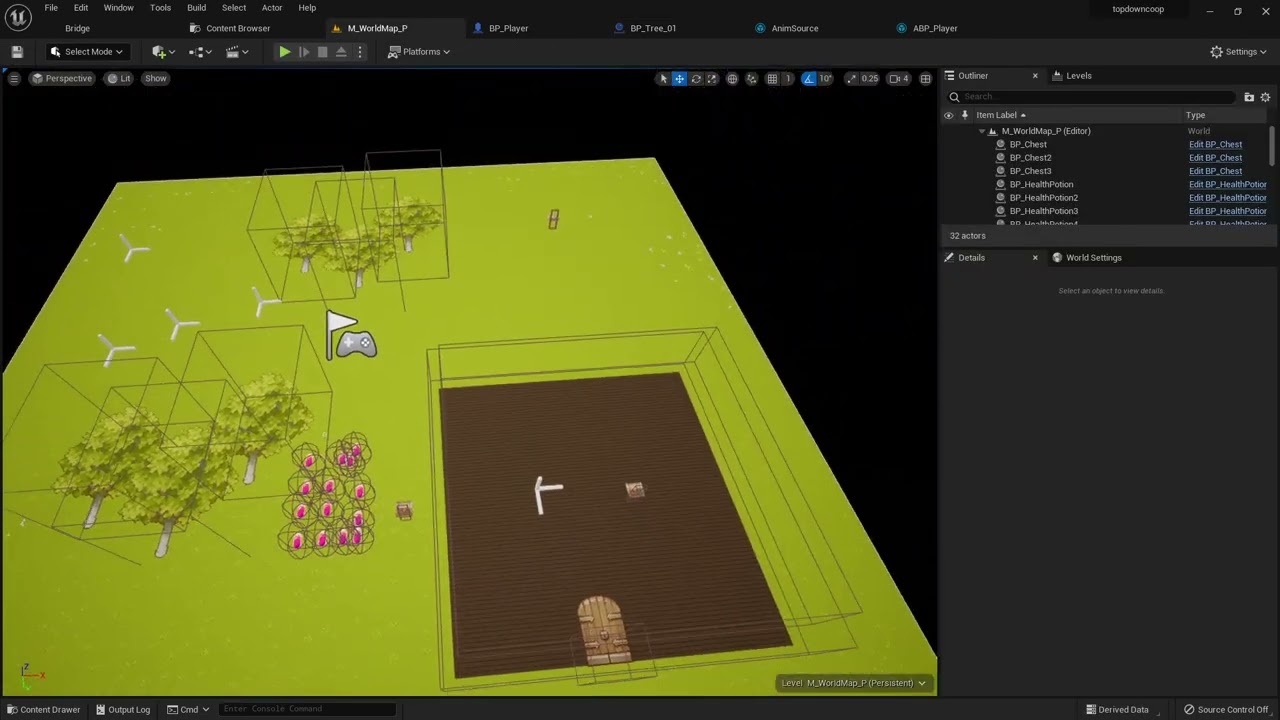The height and width of the screenshot is (720, 1280).
Task: Save the current level with floppy icon
Action: 17,52
